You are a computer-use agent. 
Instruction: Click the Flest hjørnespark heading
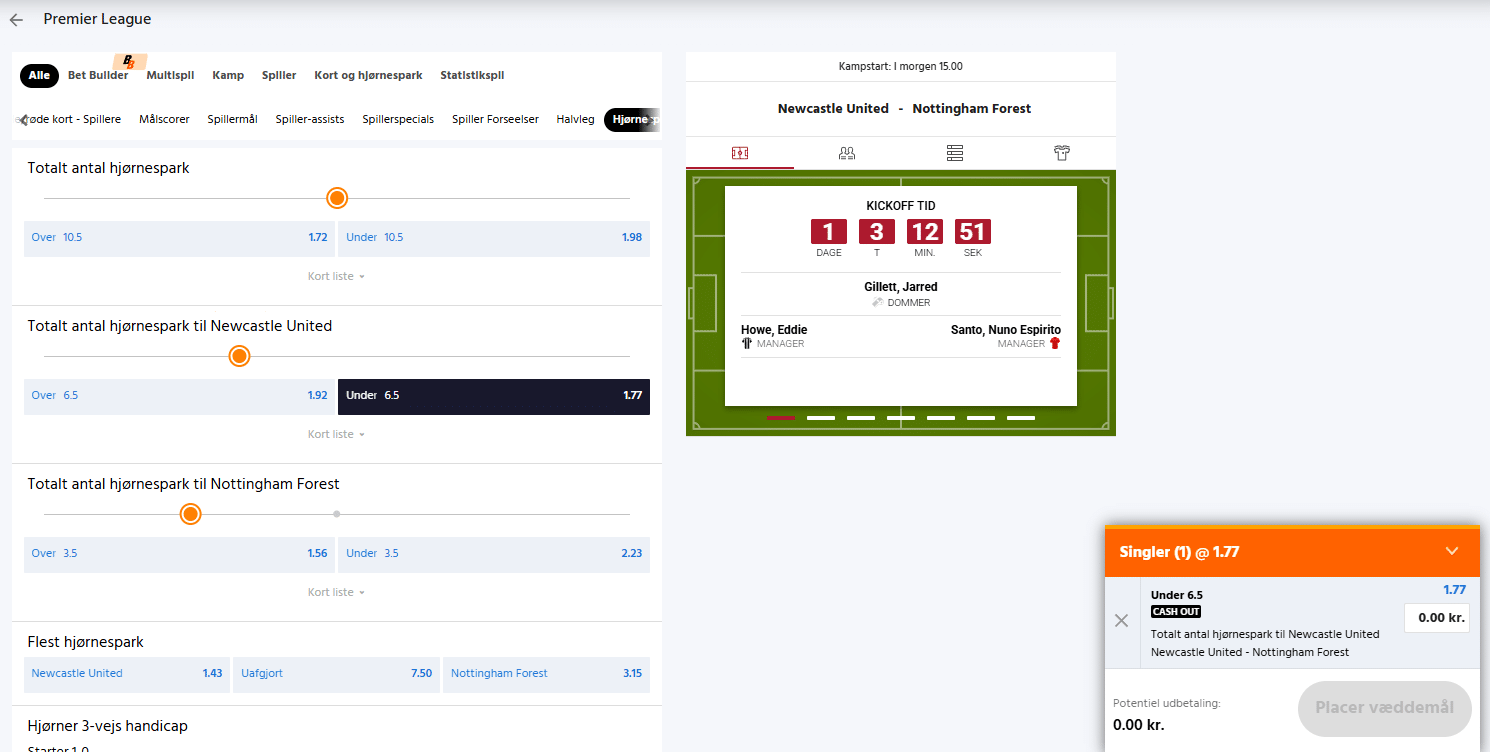click(86, 642)
